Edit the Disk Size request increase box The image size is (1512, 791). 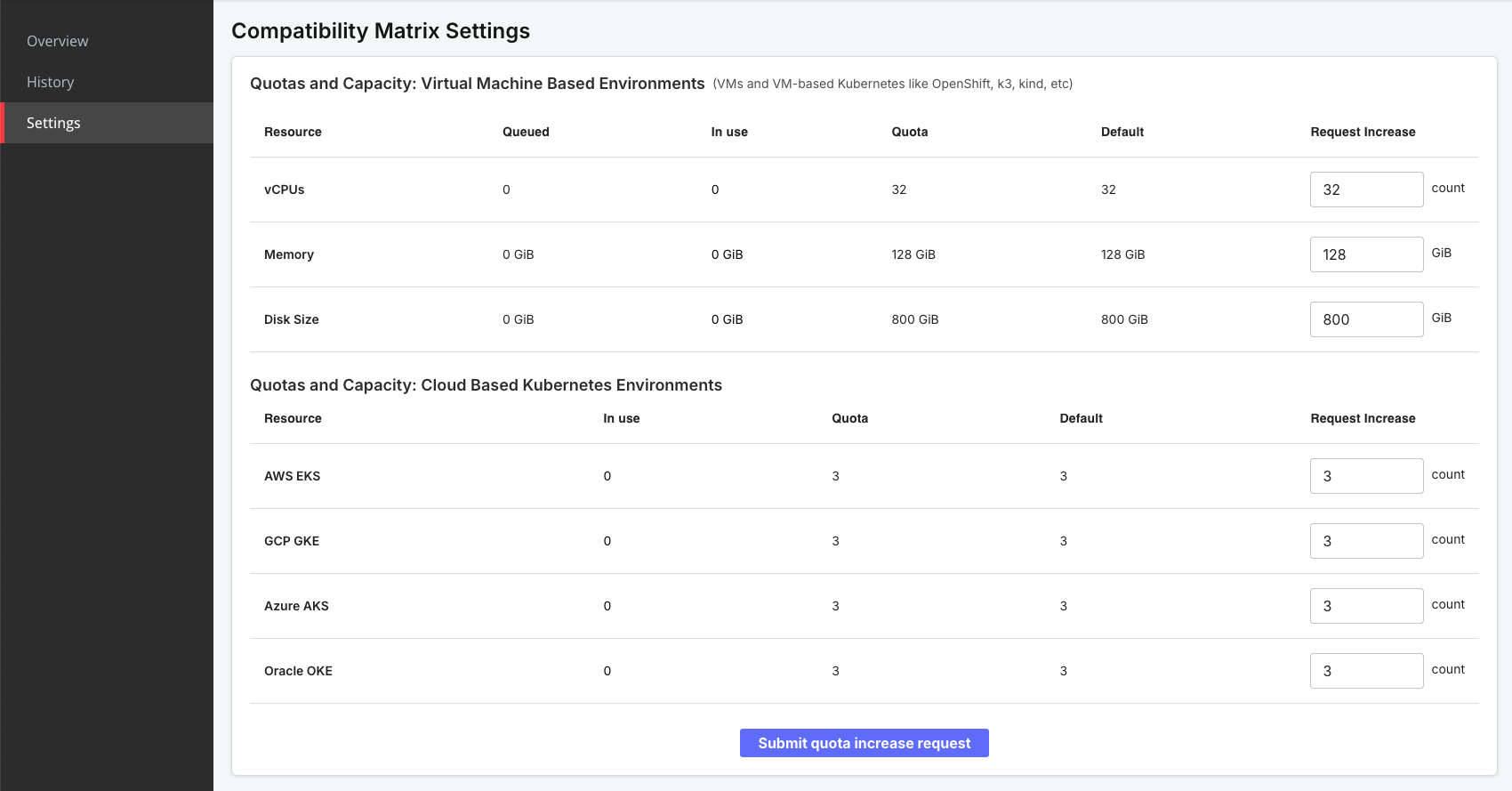[x=1366, y=319]
